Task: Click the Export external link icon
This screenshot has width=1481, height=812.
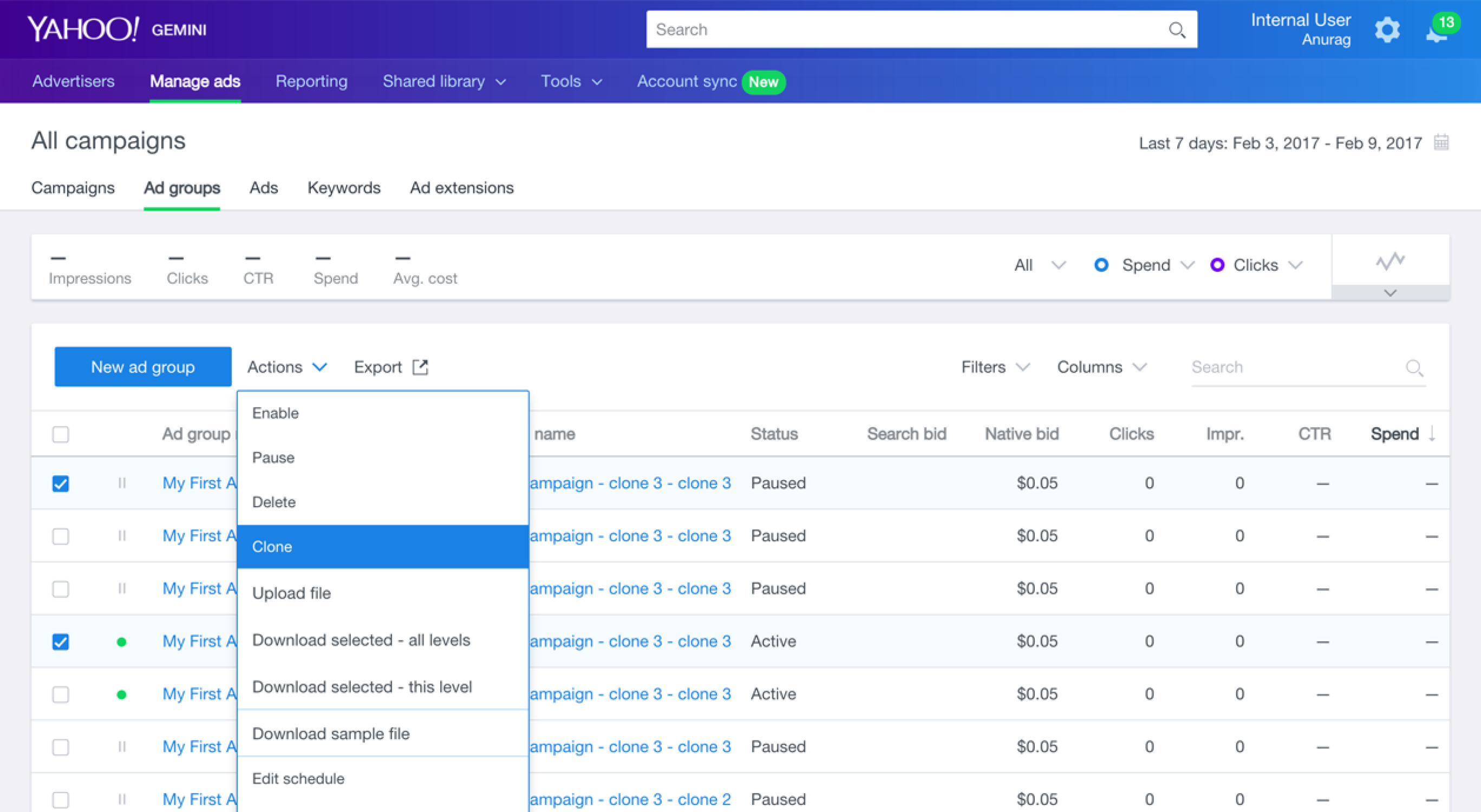Action: (x=420, y=366)
